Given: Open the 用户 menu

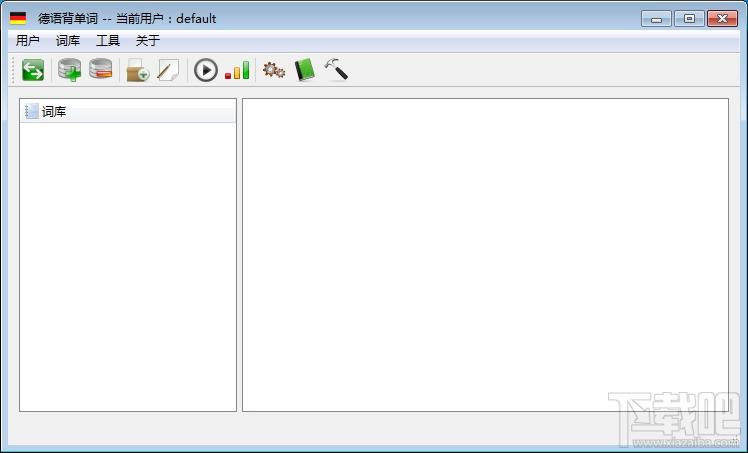Looking at the screenshot, I should [28, 41].
